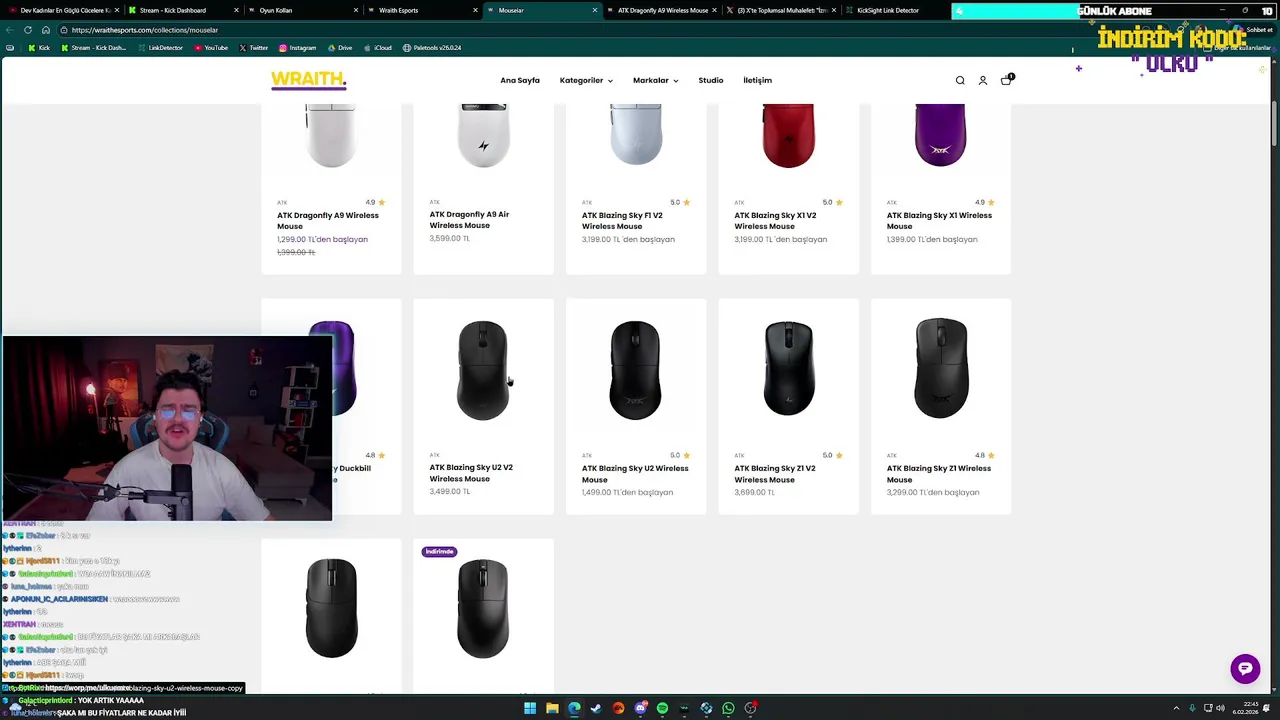The image size is (1280, 720).
Task: Show hidden system tray icons
Action: tap(1176, 708)
